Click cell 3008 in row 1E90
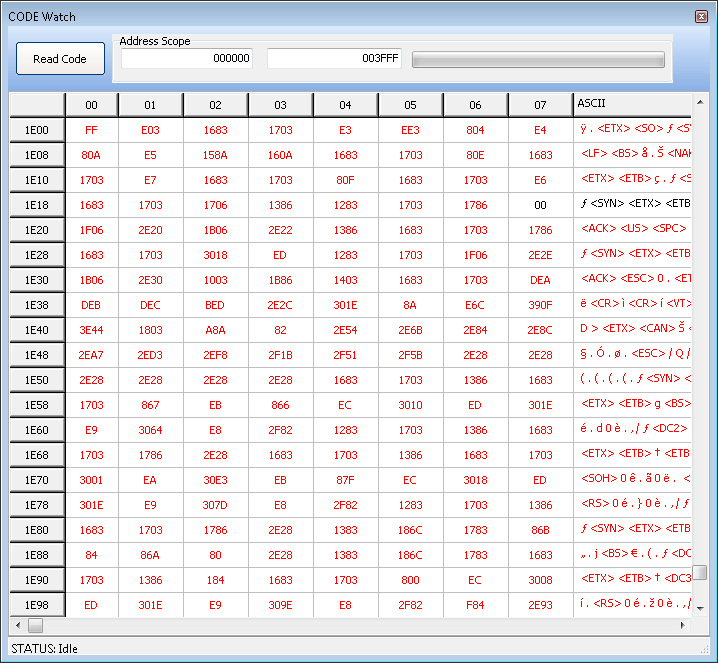The image size is (718, 663). pos(540,580)
